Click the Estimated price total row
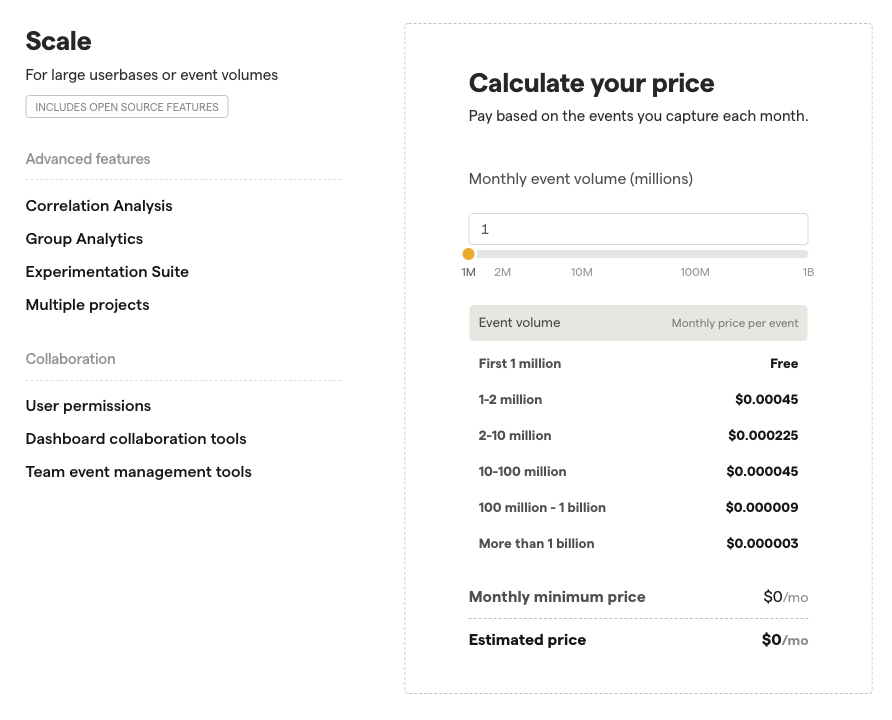This screenshot has height=720, width=892. pos(637,640)
